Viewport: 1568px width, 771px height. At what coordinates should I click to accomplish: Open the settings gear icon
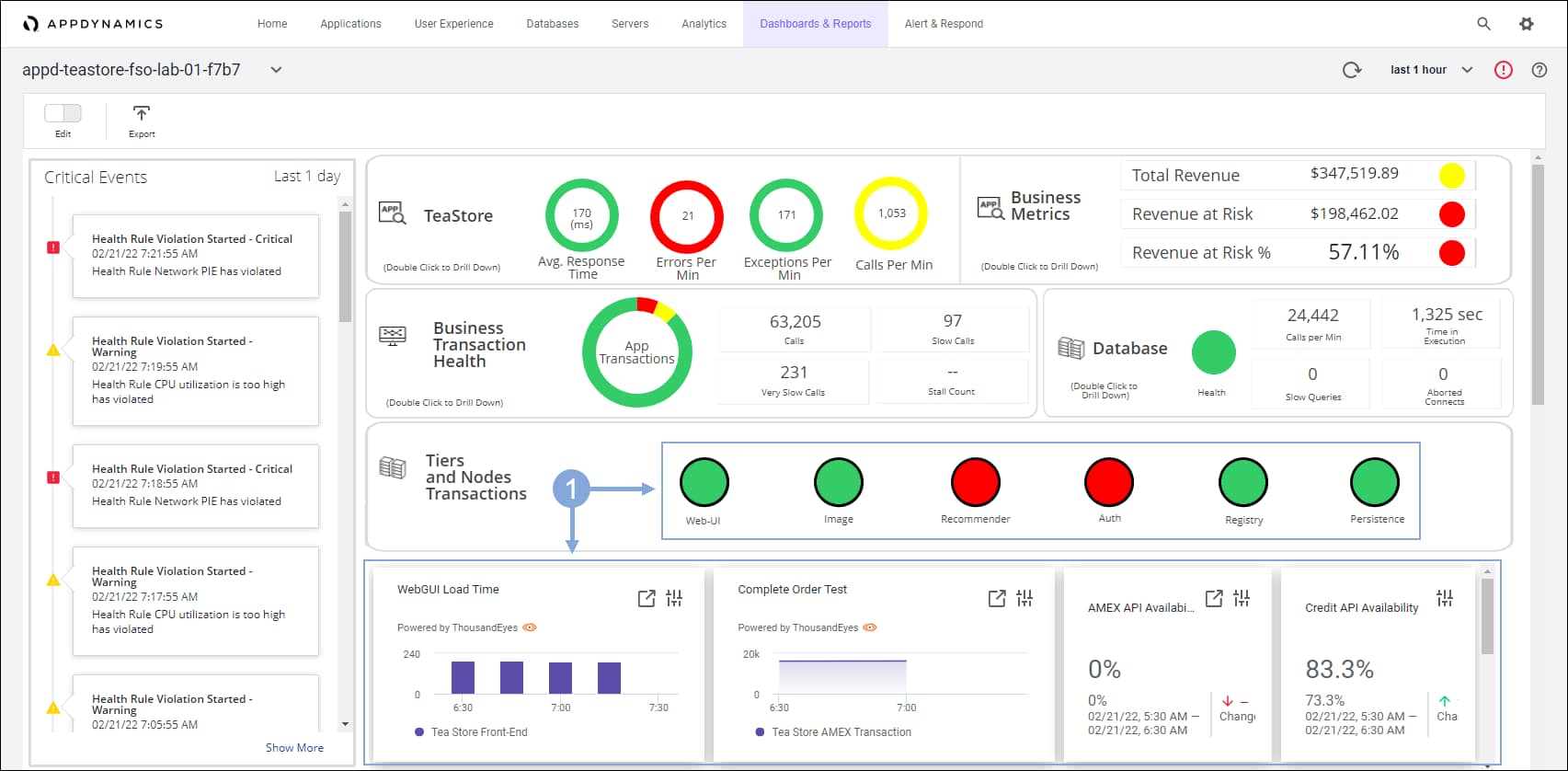(1527, 24)
